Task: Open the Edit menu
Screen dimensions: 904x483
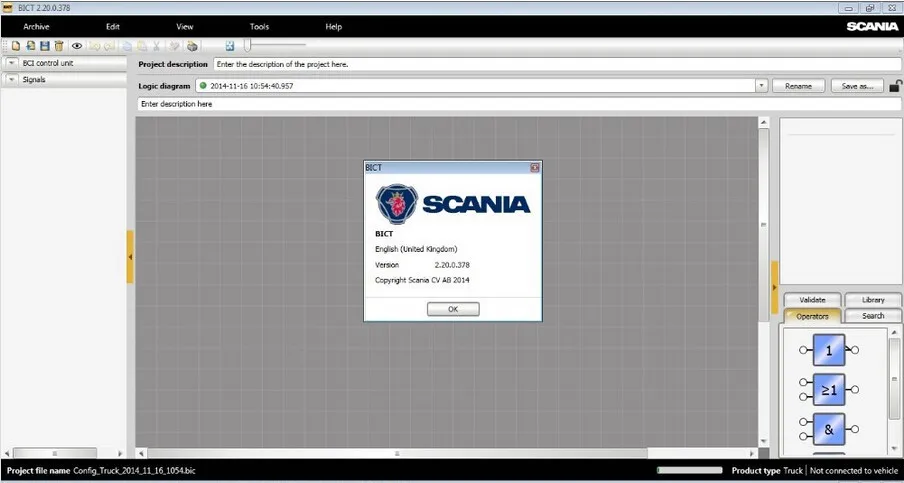Action: 112,27
